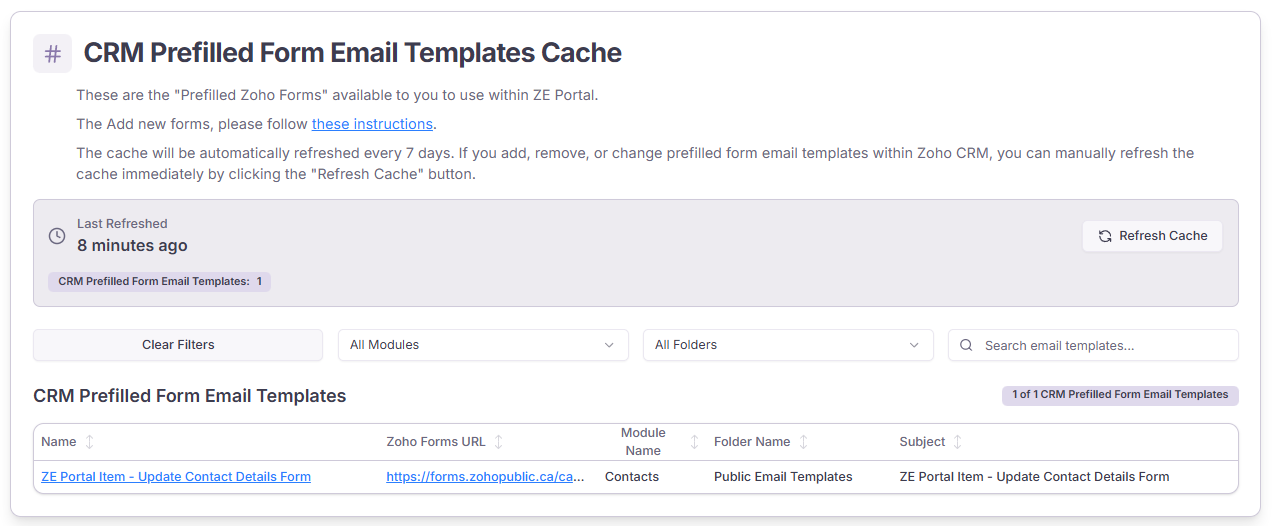
Task: Click the Public Email Templates folder cell
Action: (783, 477)
